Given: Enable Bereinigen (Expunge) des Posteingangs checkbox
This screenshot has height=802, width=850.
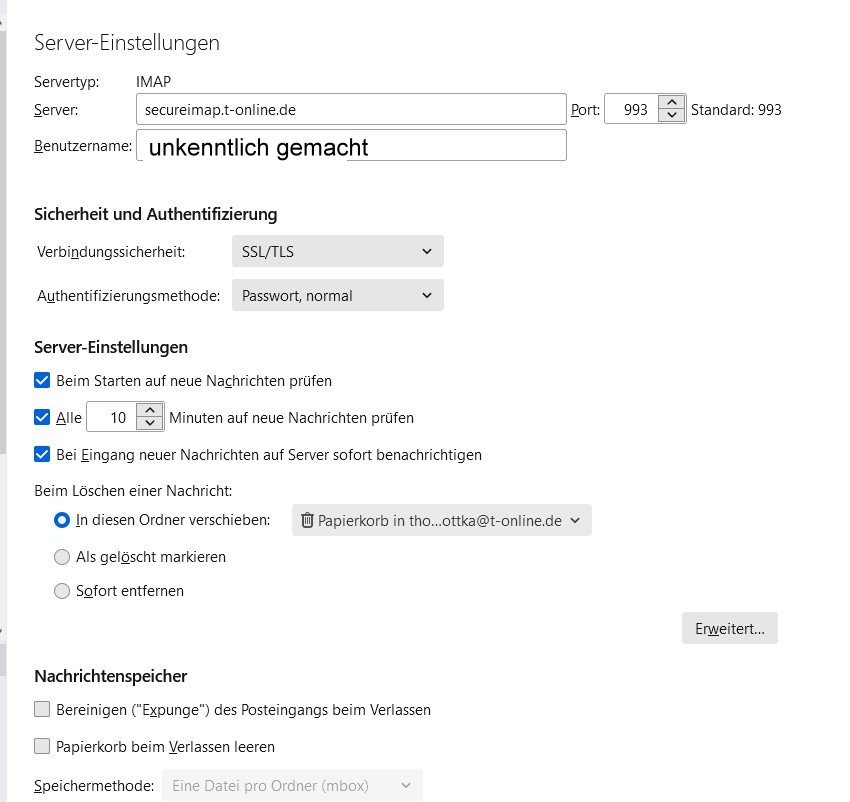Looking at the screenshot, I should pos(42,710).
